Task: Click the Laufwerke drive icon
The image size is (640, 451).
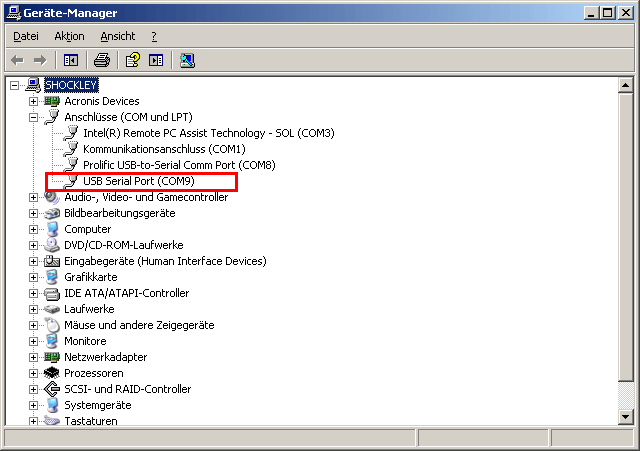Action: coord(52,309)
